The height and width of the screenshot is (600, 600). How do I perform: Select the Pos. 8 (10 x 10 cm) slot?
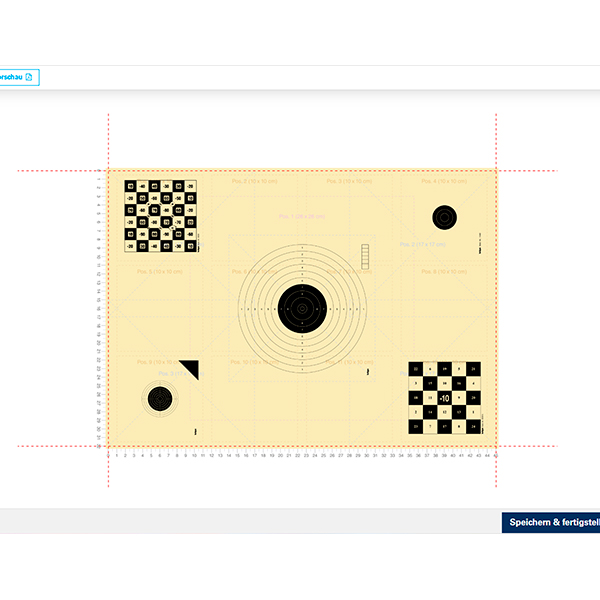pos(443,272)
